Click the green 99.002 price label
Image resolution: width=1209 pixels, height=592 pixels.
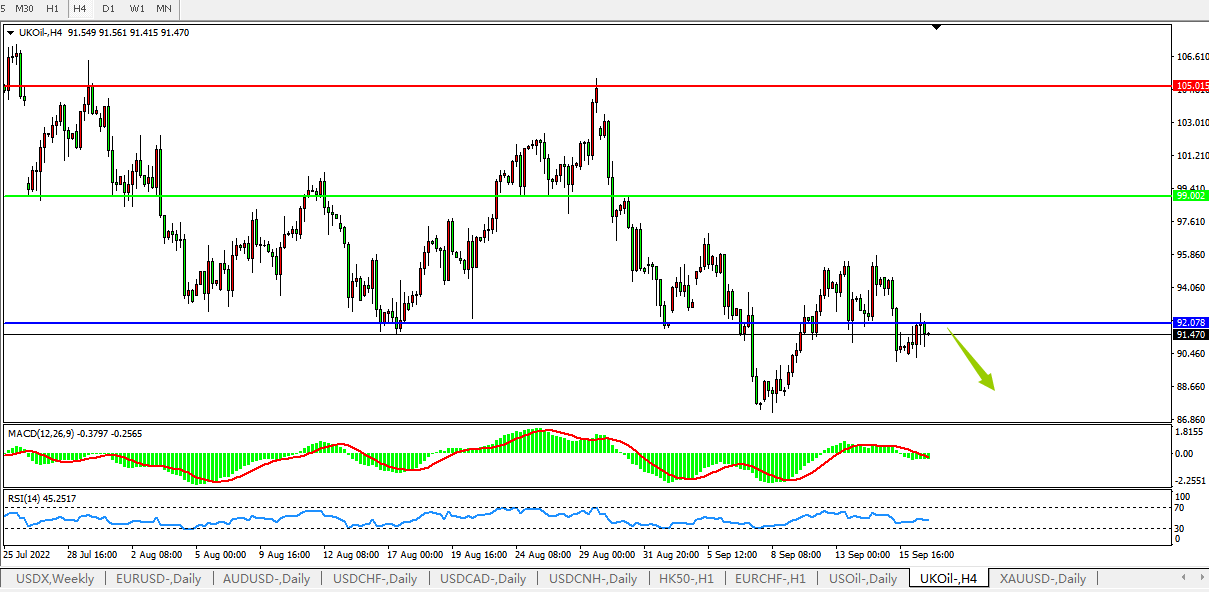[x=1191, y=196]
